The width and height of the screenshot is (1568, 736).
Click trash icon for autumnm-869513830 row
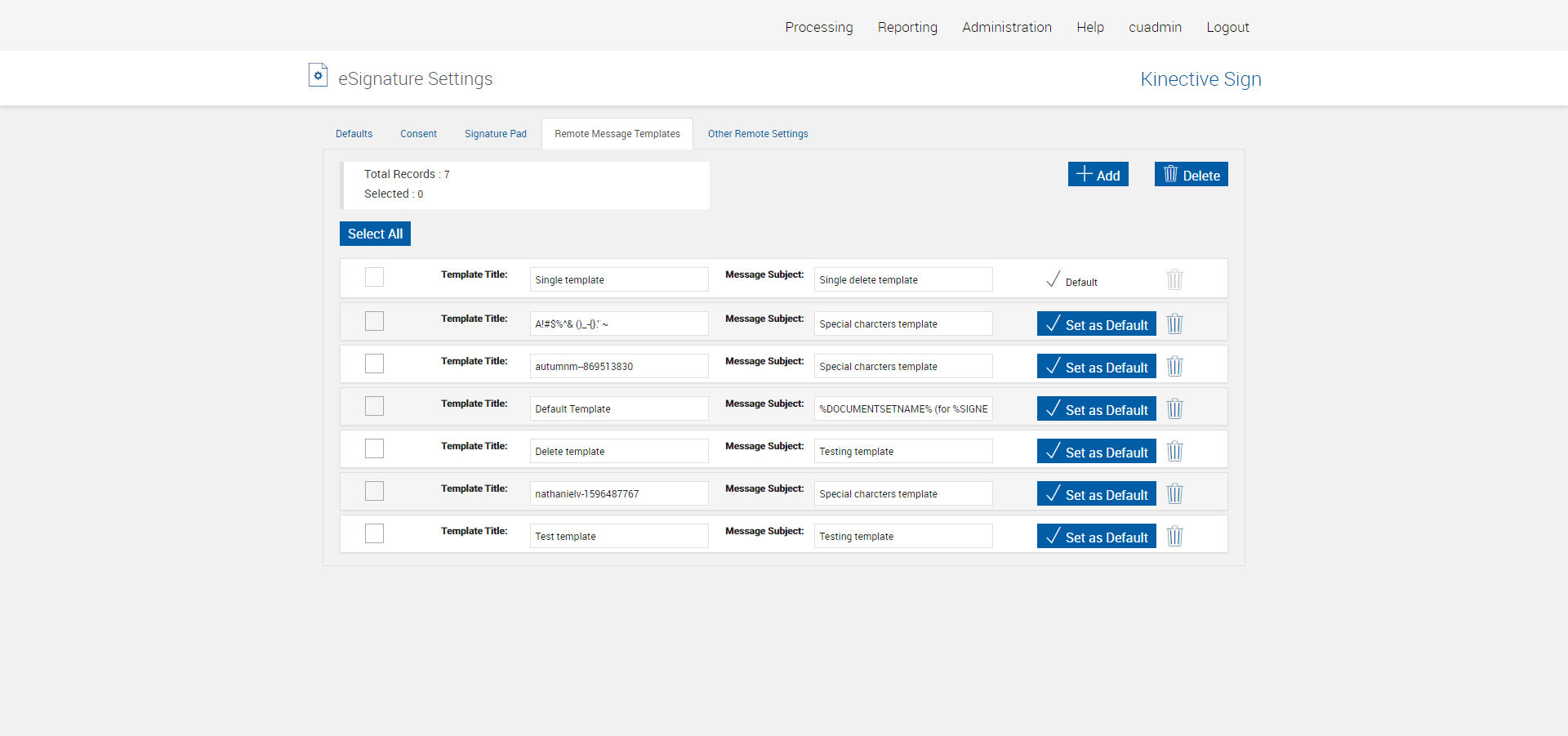pyautogui.click(x=1174, y=366)
